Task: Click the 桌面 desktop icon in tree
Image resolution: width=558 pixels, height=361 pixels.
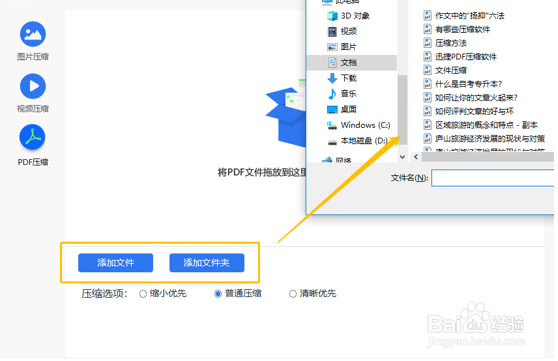Action: tap(332, 109)
